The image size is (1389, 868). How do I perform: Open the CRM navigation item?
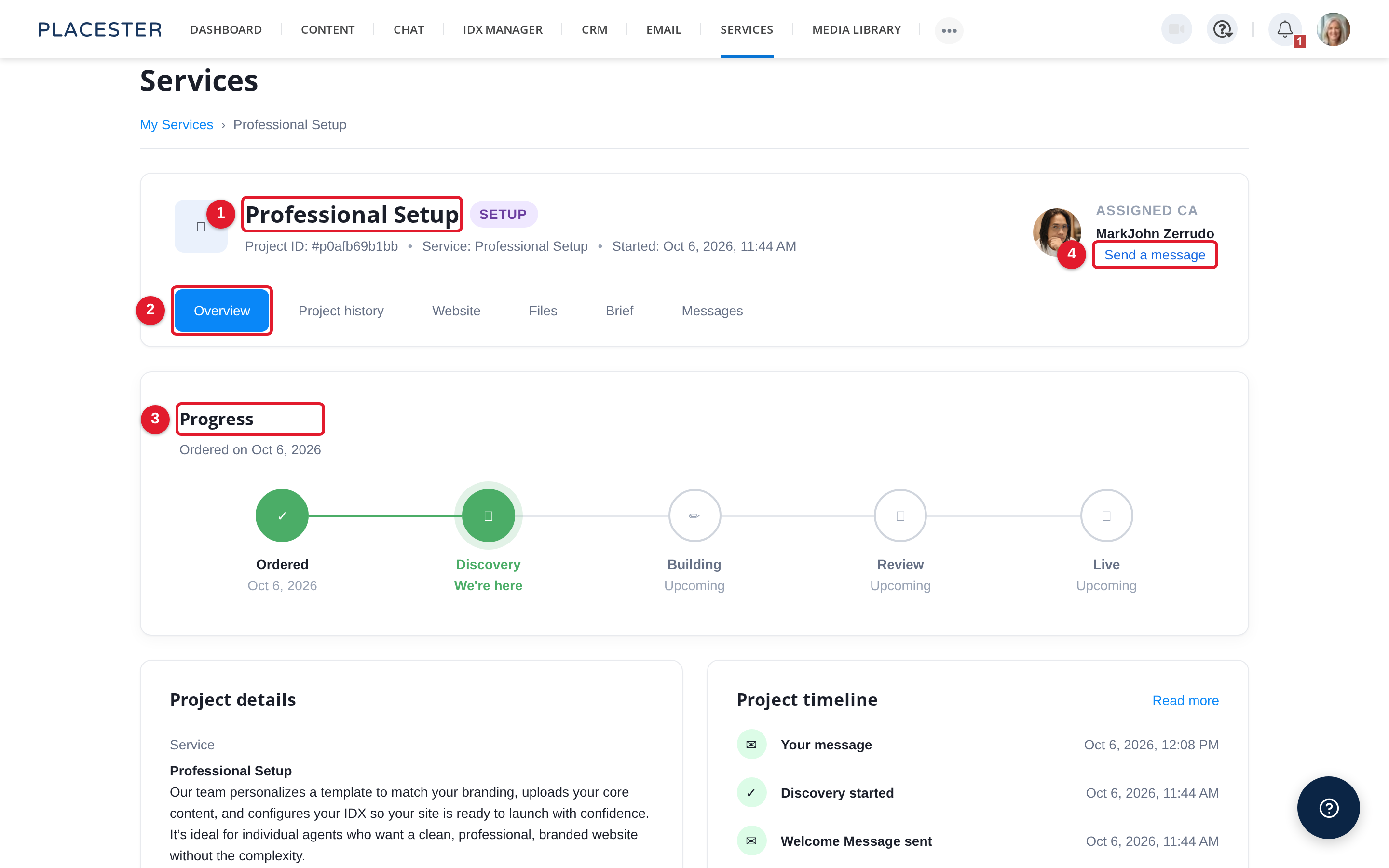tap(595, 29)
